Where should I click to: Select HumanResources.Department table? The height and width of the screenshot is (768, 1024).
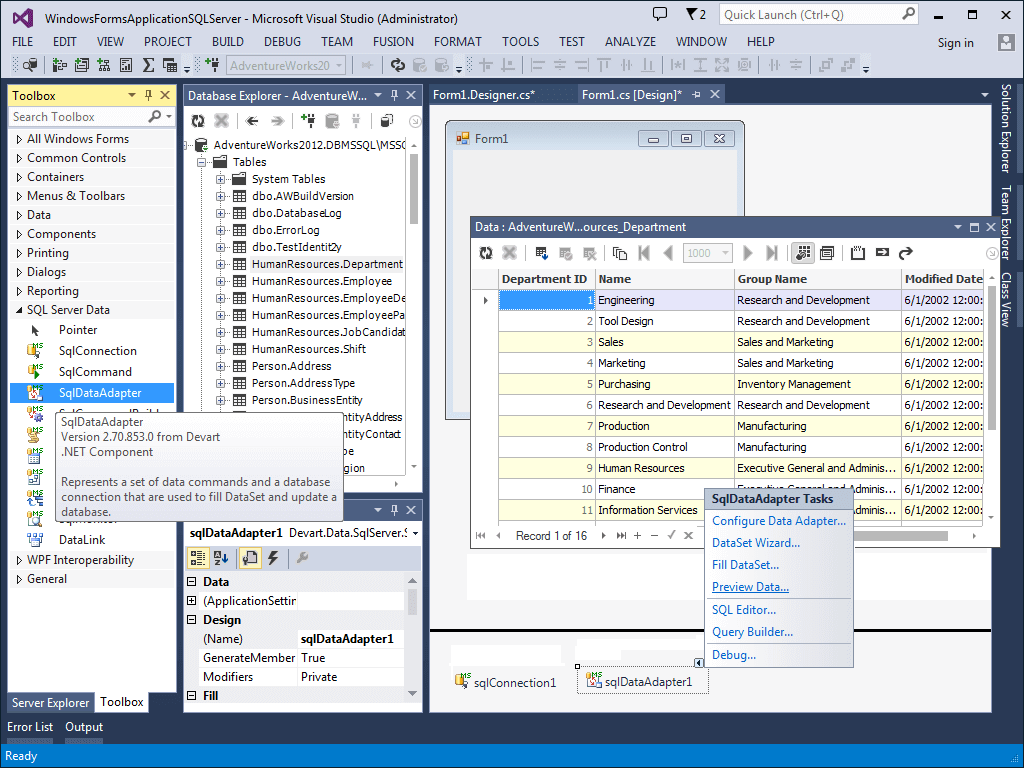coord(327,264)
